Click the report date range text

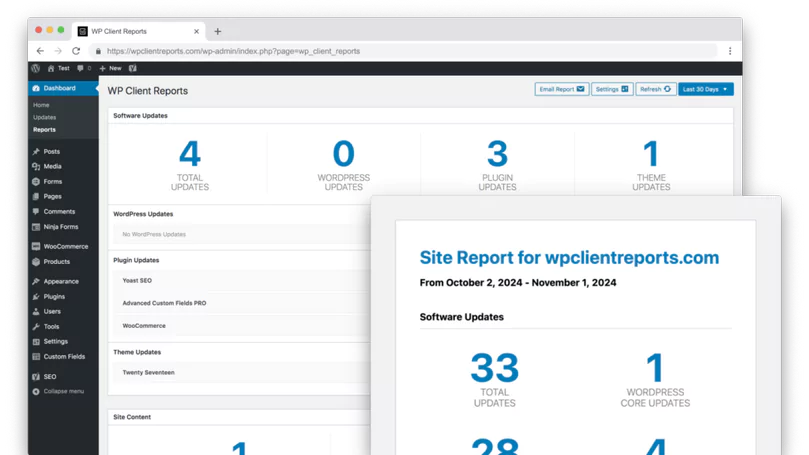coord(517,283)
